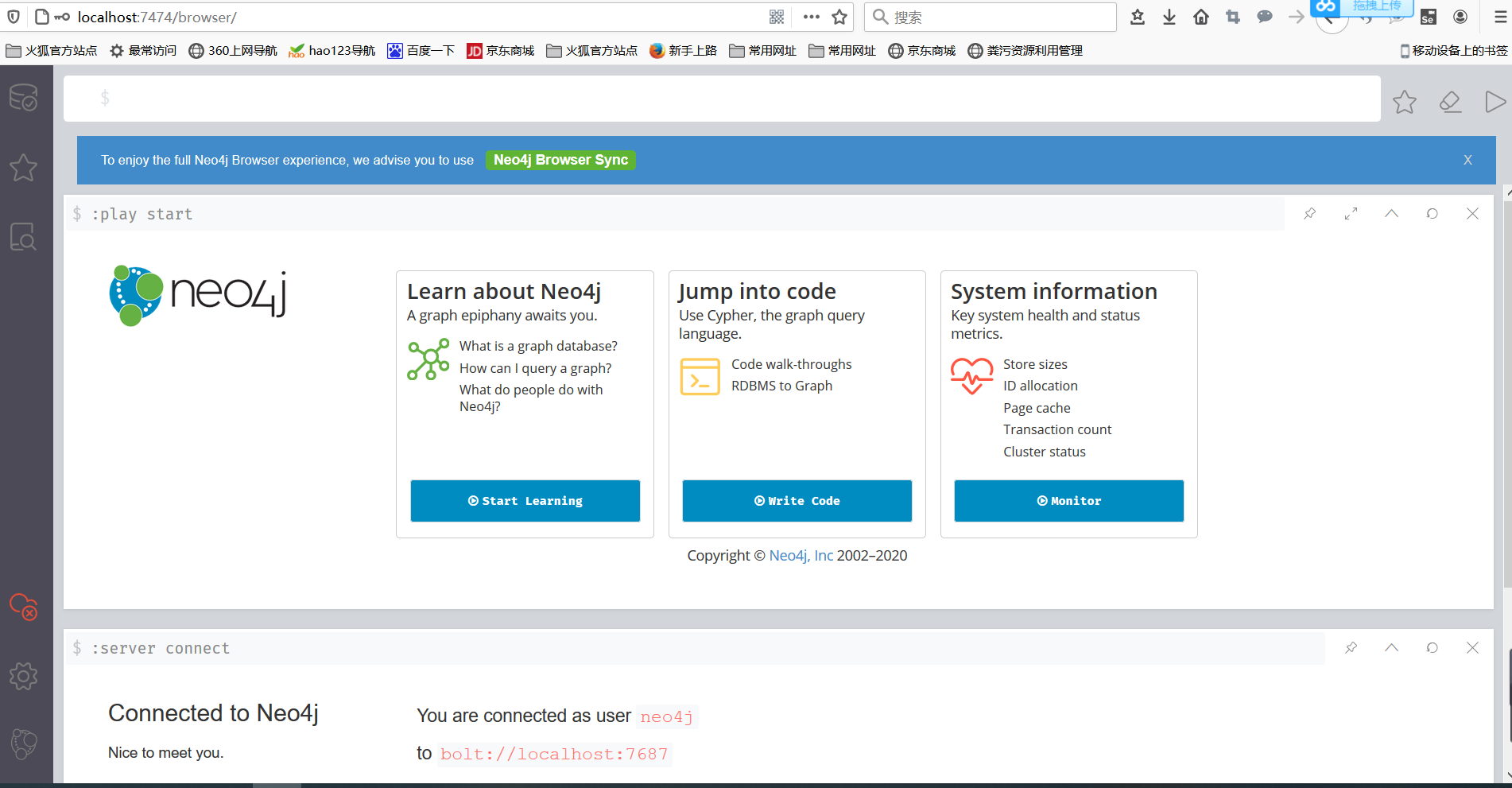Click the 'What is a graph database?' text
This screenshot has width=1512, height=788.
tap(538, 346)
